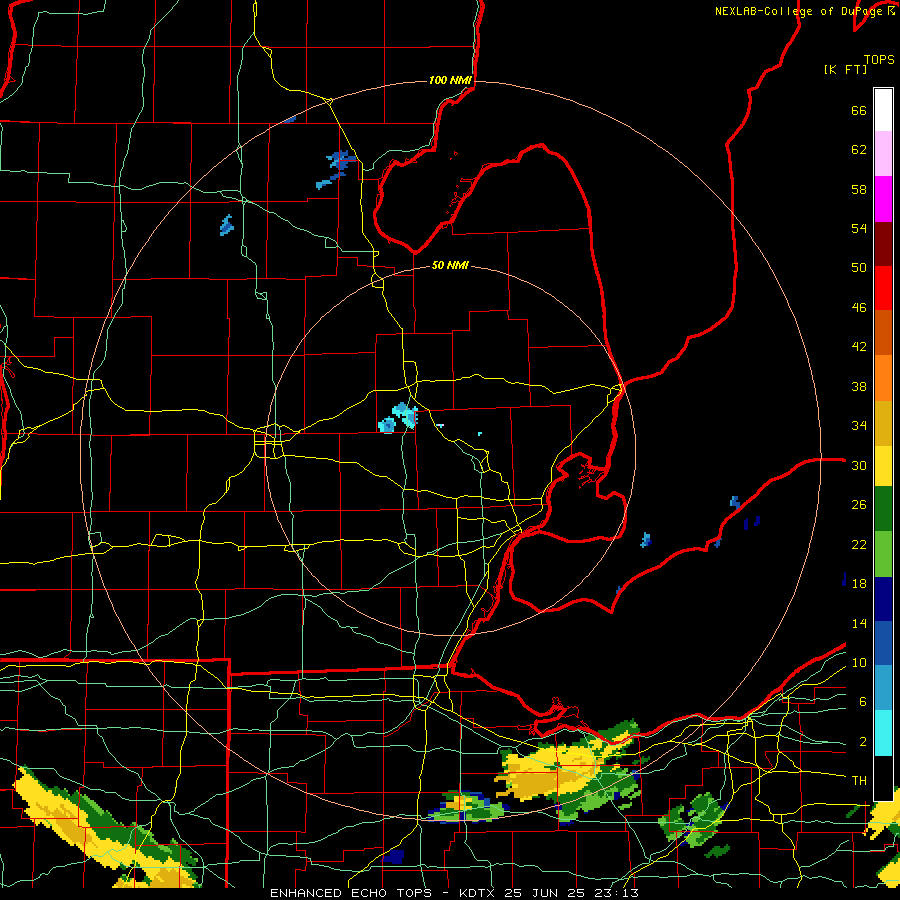Click the 50 NMI range ring label

(450, 265)
